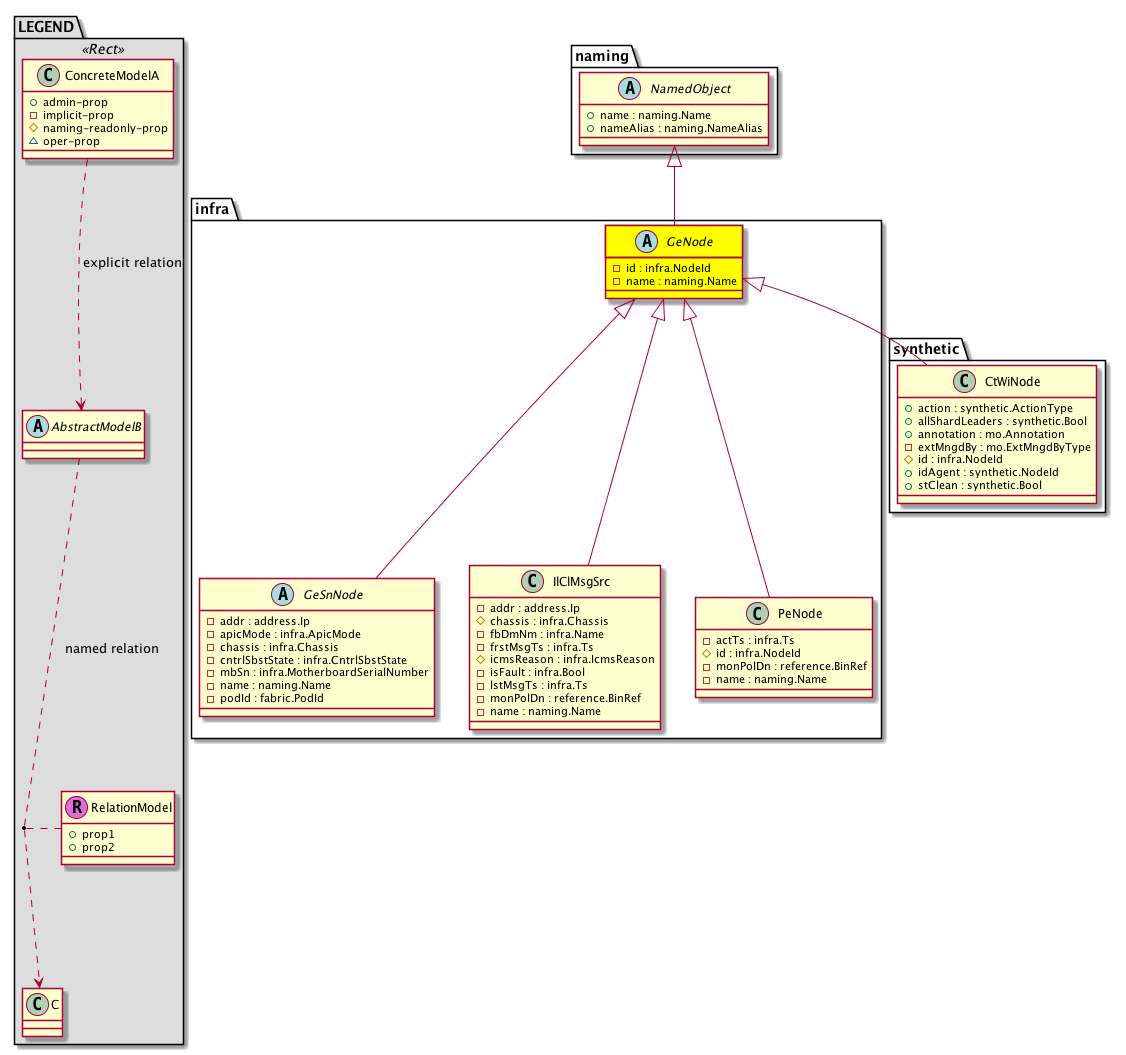Select the naming package tab
The image size is (1126, 1055).
(x=605, y=53)
